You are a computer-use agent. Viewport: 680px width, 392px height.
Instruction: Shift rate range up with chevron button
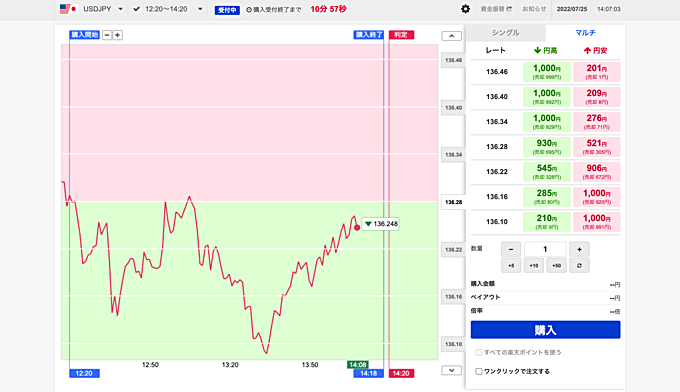(451, 36)
